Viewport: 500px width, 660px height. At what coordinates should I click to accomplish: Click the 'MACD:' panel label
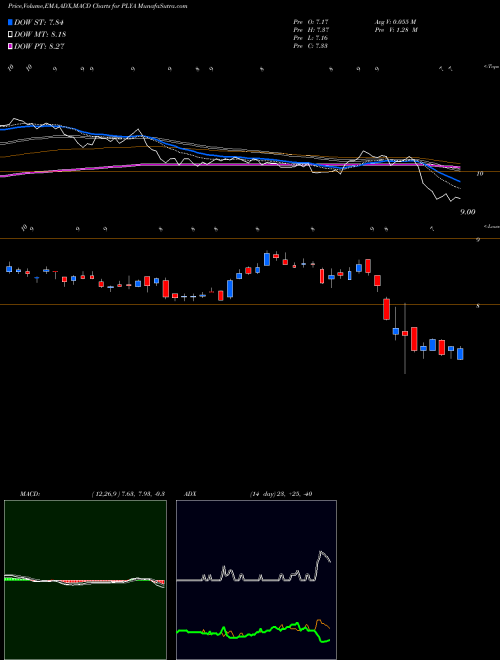pyautogui.click(x=30, y=494)
